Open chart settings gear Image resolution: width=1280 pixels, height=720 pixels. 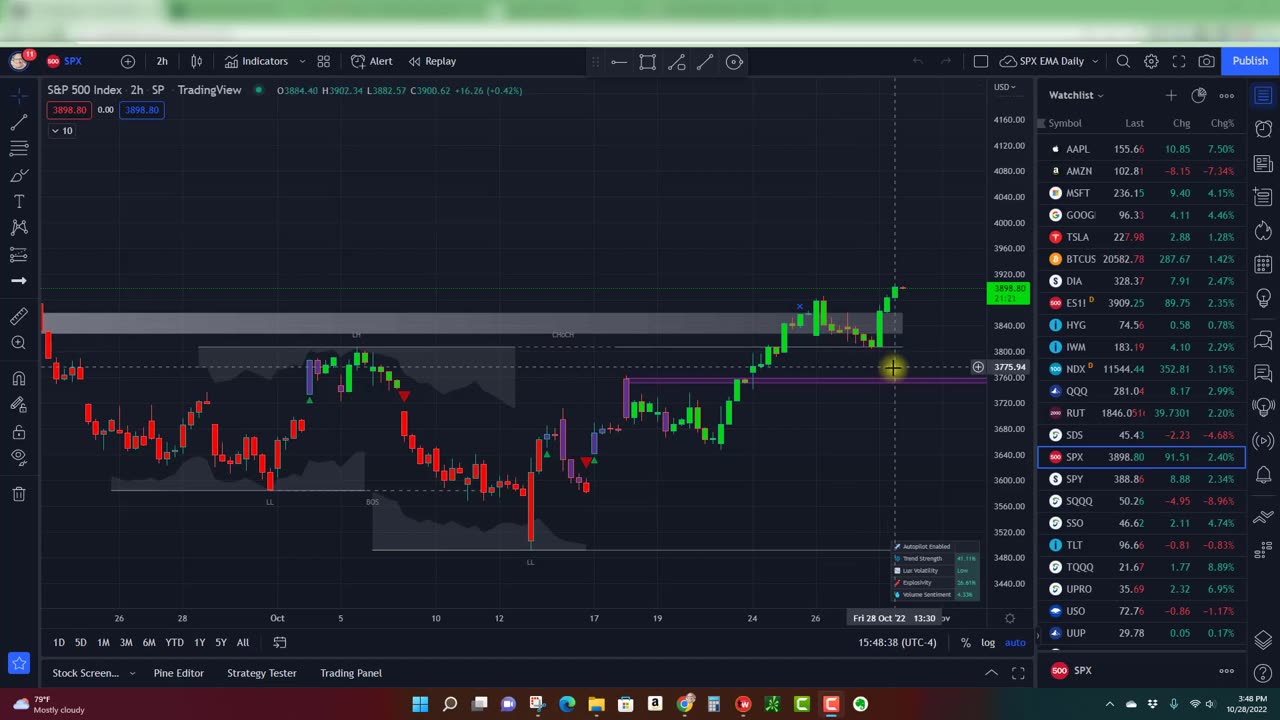[1151, 61]
